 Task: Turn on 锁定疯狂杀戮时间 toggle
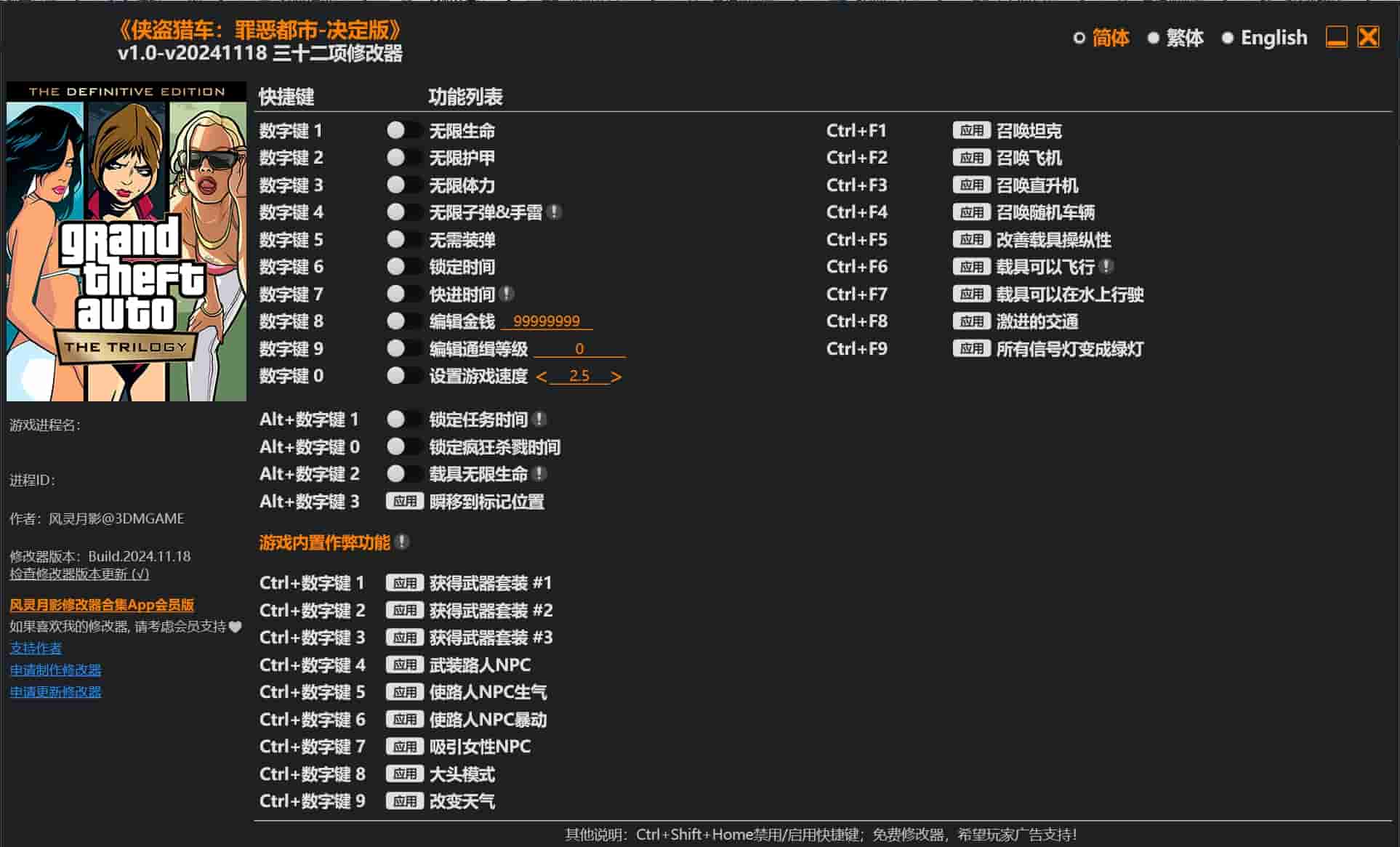[404, 447]
